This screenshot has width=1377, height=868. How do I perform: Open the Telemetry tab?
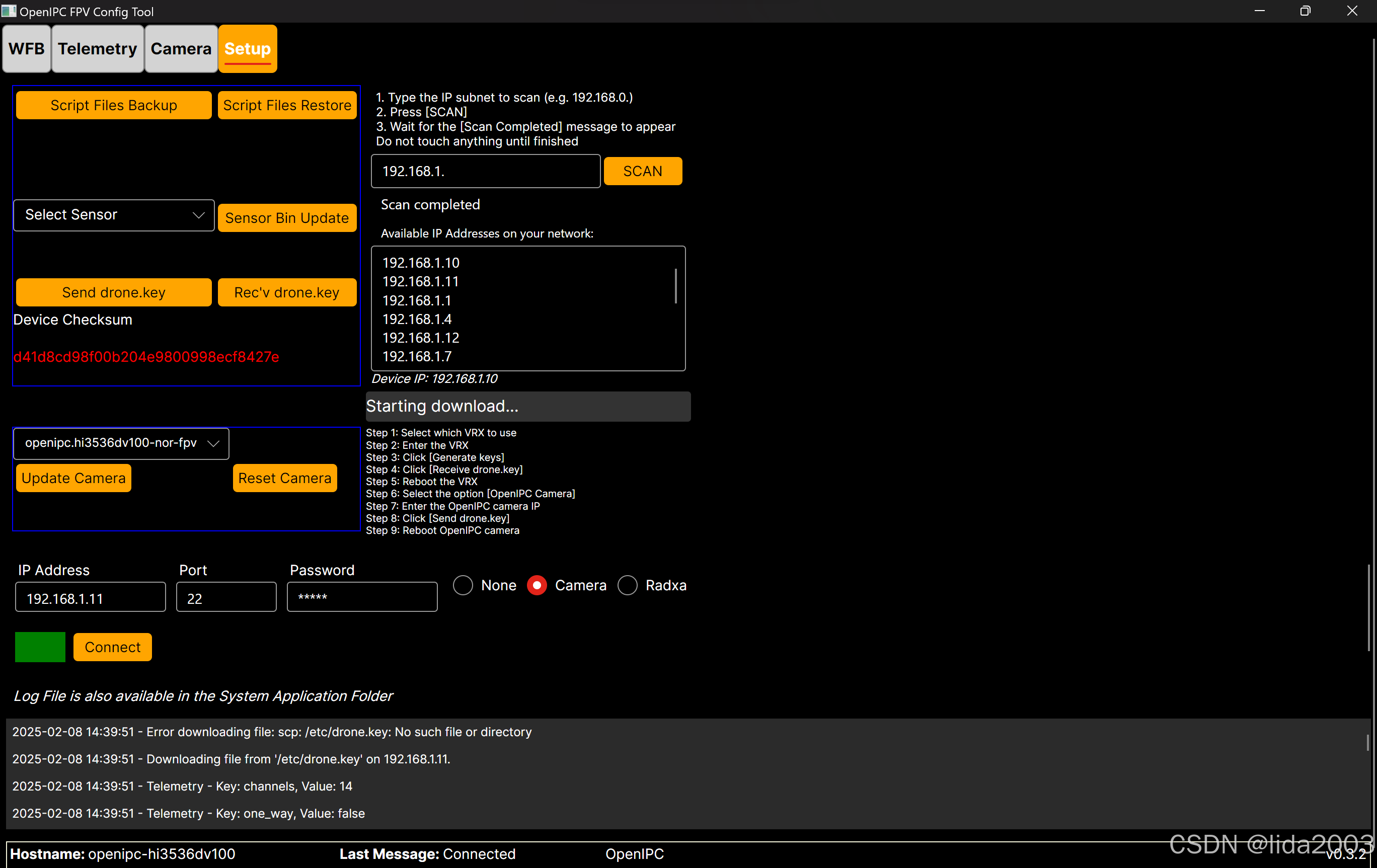point(97,49)
